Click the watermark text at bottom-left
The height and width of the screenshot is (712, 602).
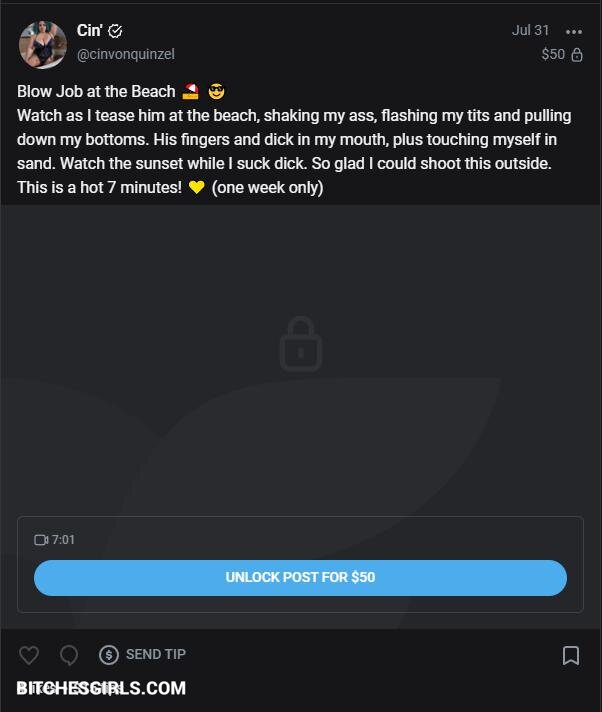point(101,688)
